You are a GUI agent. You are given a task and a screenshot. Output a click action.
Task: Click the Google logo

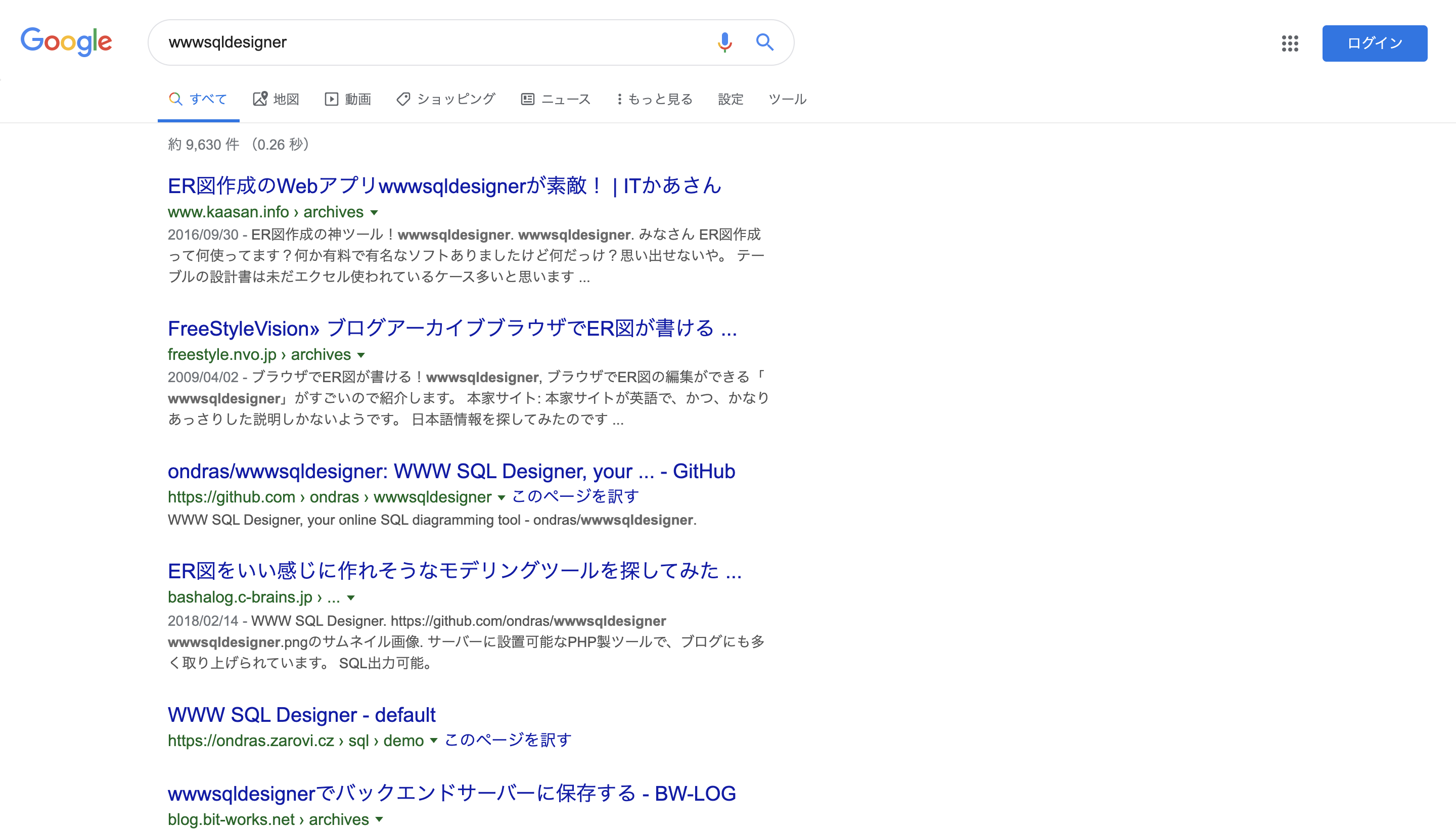(66, 41)
